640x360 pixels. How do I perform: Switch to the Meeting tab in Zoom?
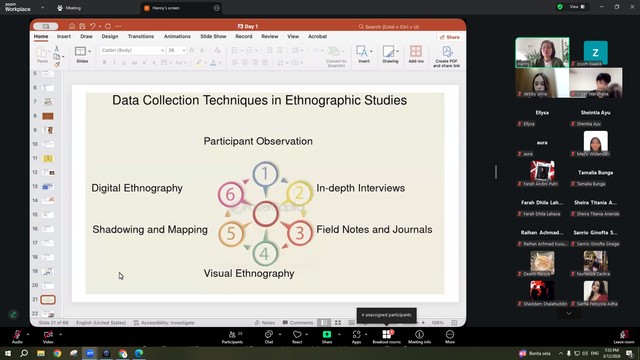[x=69, y=8]
